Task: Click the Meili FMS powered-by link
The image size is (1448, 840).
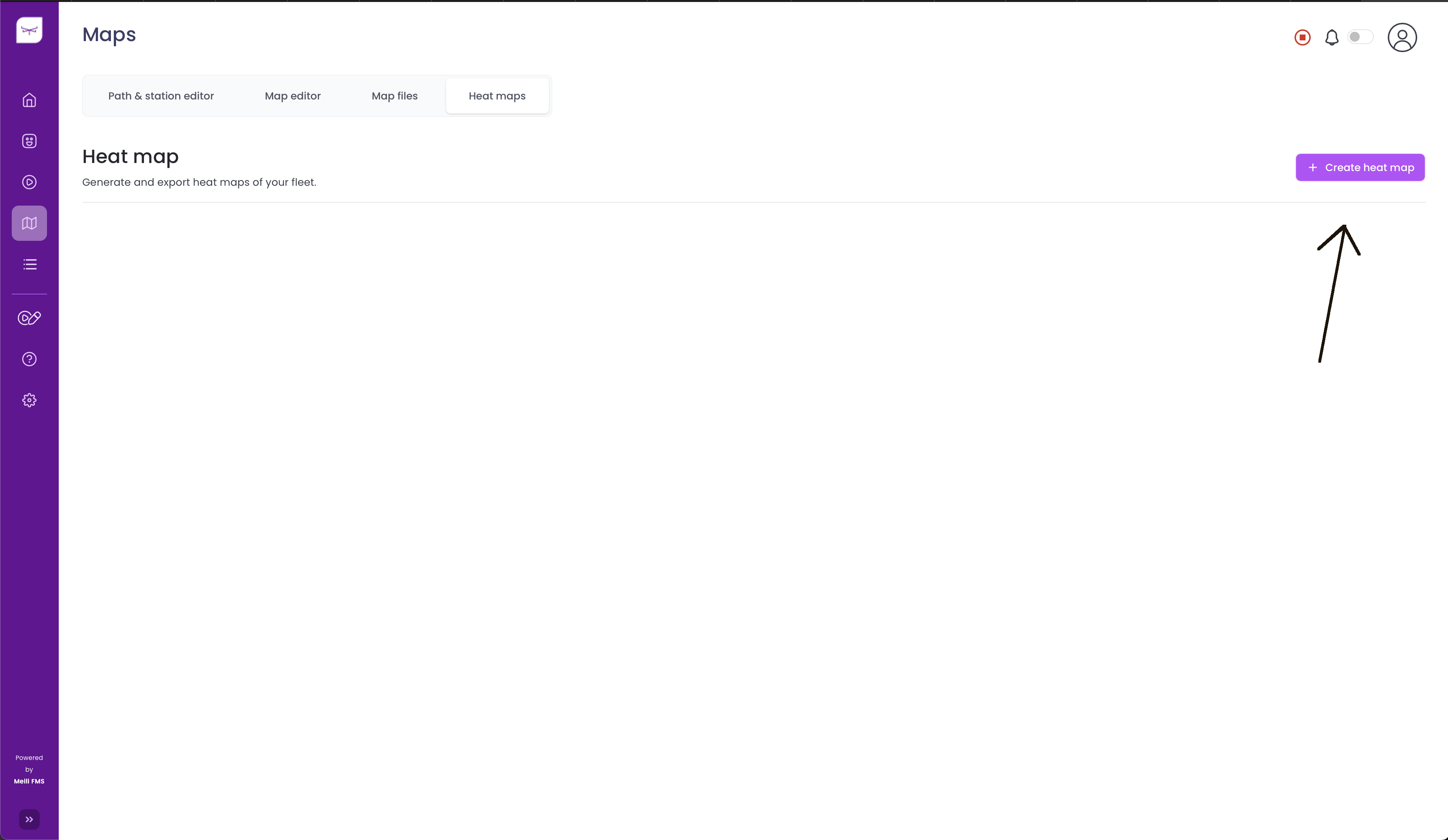Action: click(29, 781)
